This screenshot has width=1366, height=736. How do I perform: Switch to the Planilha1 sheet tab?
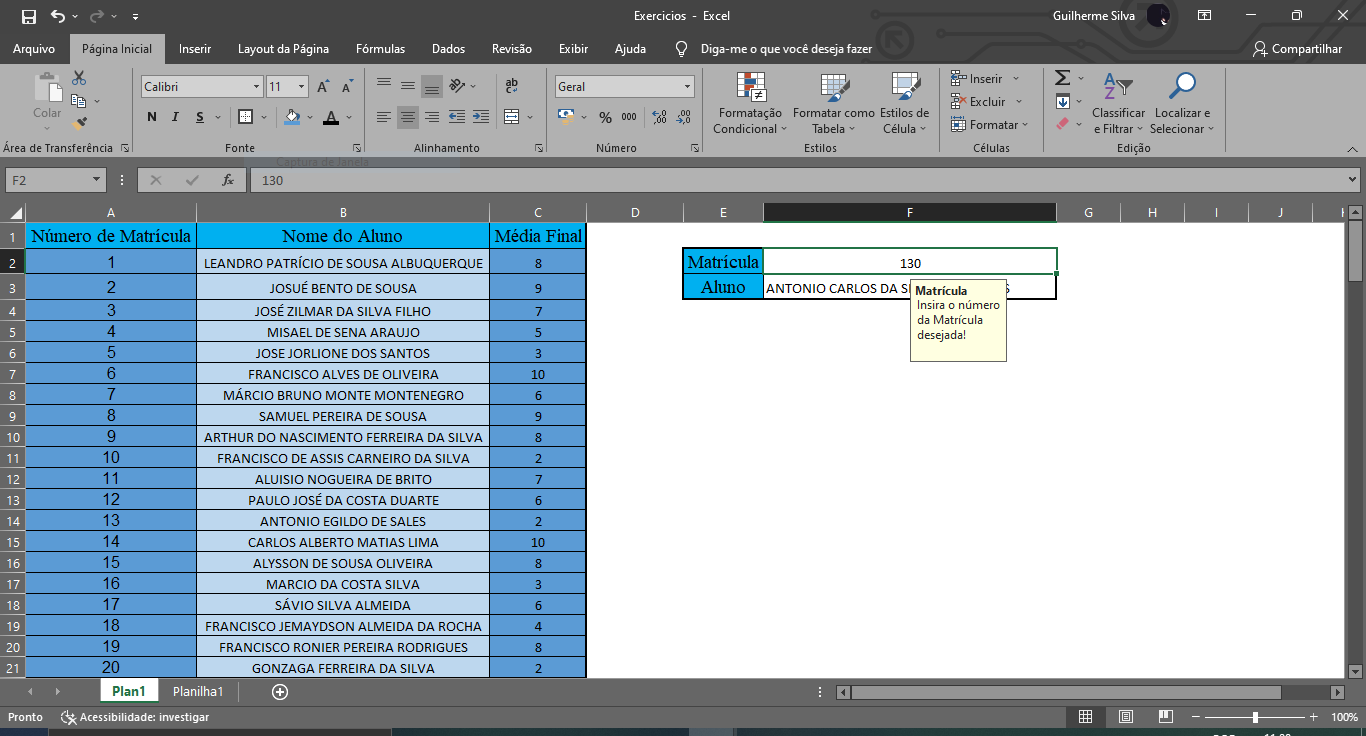(x=198, y=691)
